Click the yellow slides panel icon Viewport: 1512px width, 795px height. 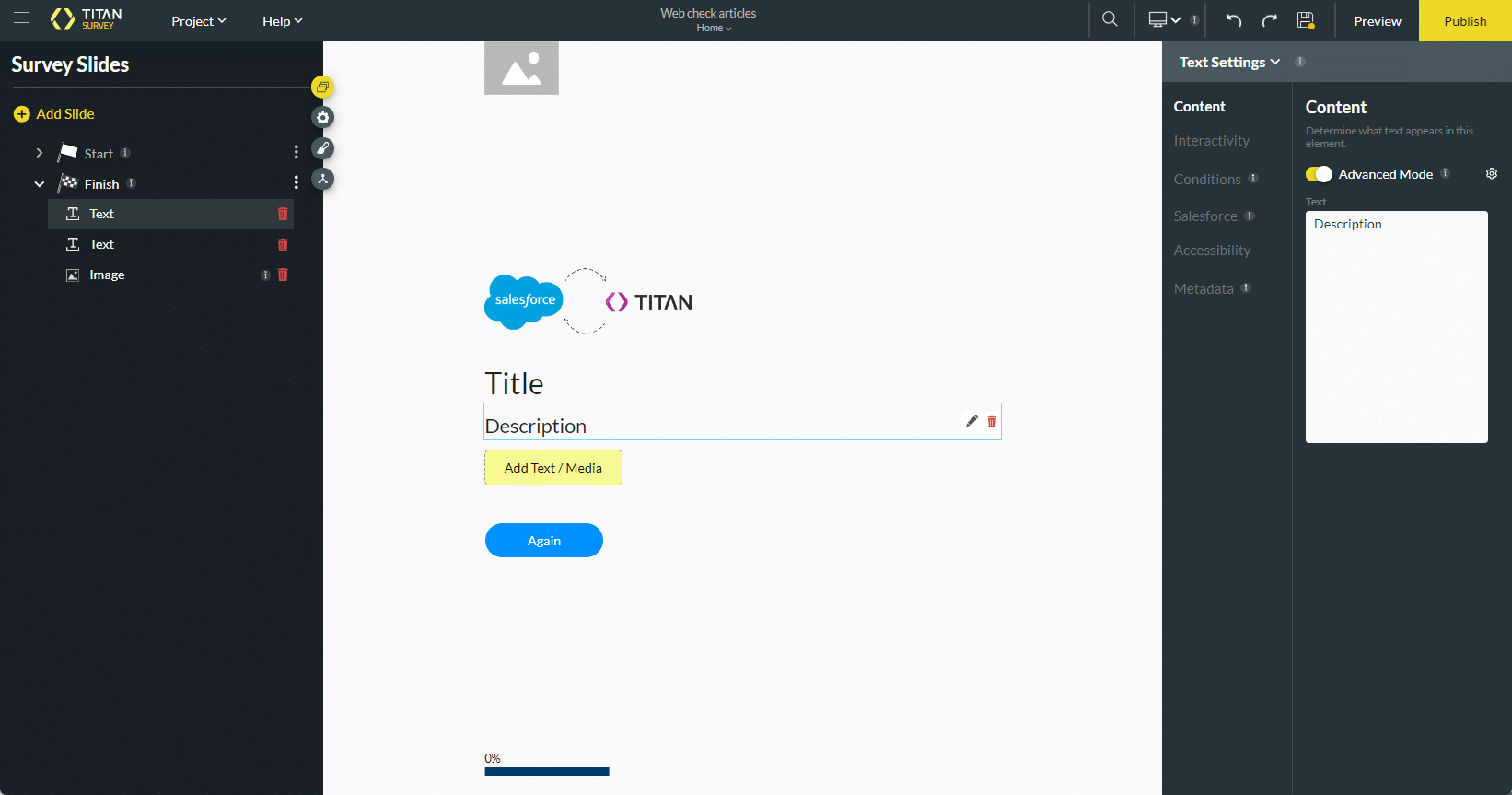pos(322,88)
